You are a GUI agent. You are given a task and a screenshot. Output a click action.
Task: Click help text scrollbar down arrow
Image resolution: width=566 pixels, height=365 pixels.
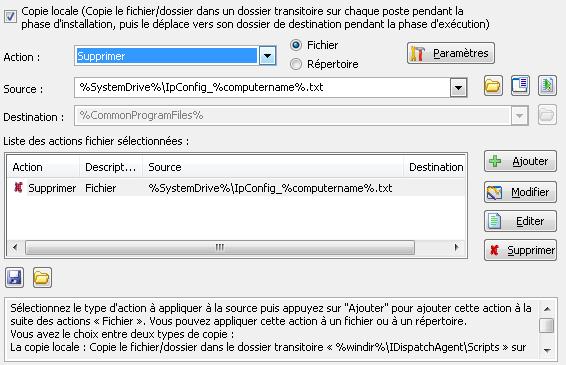pyautogui.click(x=547, y=350)
